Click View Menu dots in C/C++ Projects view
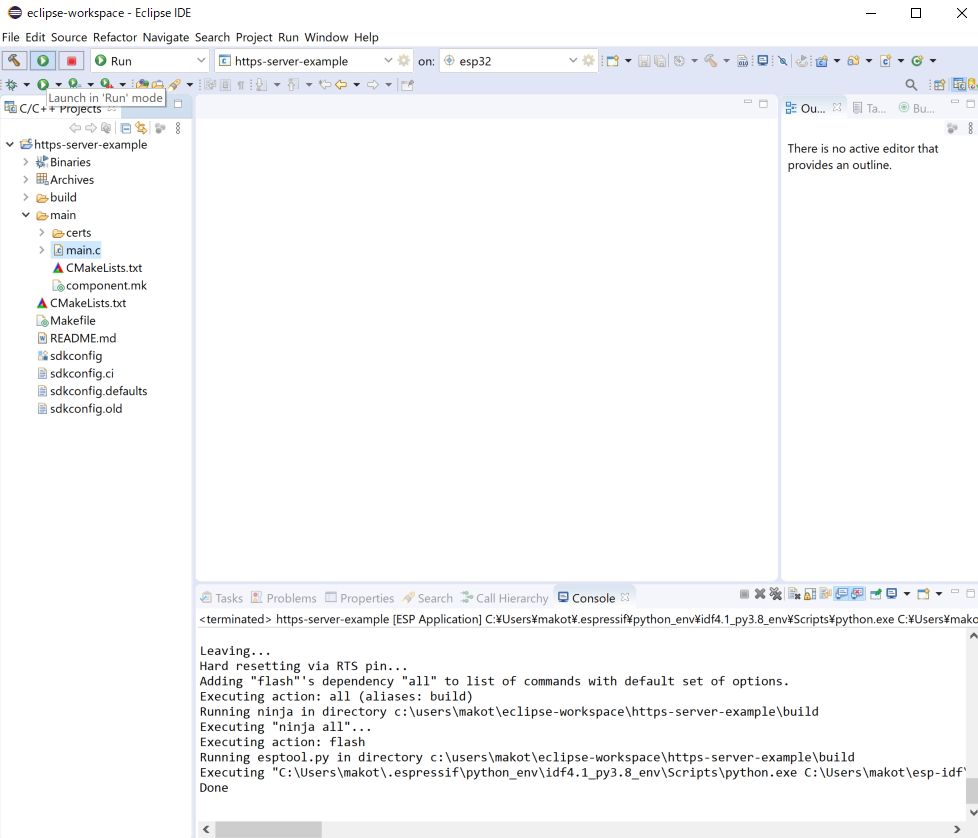Screen dimensions: 978x838 click(x=178, y=128)
